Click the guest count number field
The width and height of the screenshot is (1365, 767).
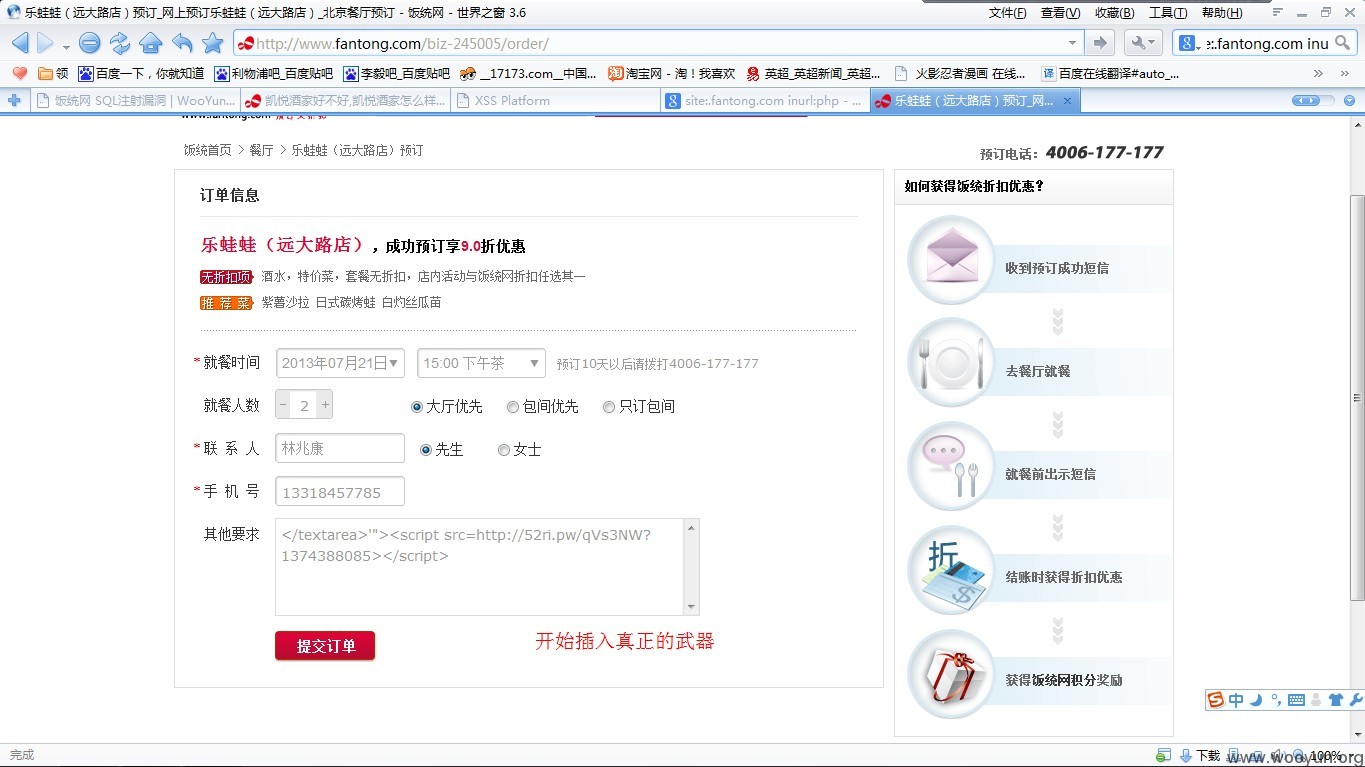click(x=304, y=406)
